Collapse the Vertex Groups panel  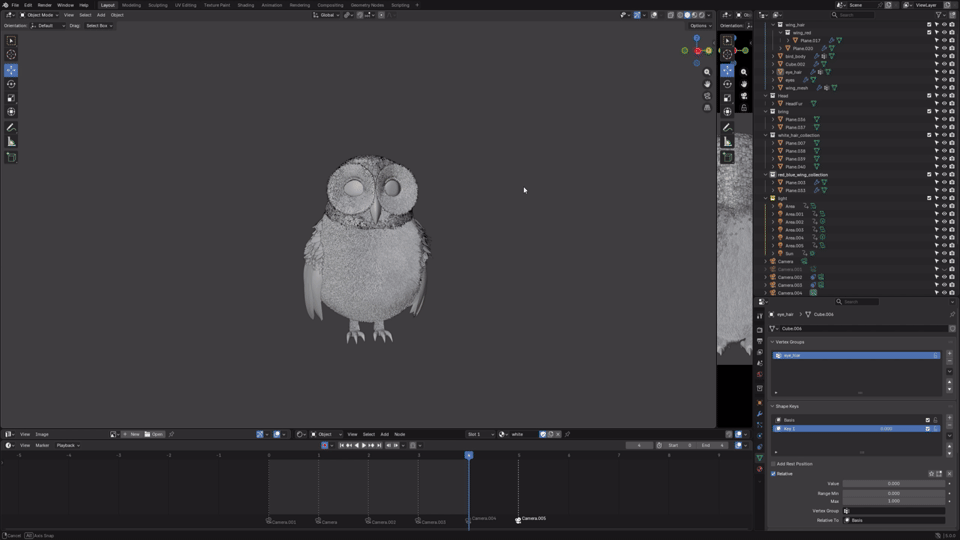[773, 342]
